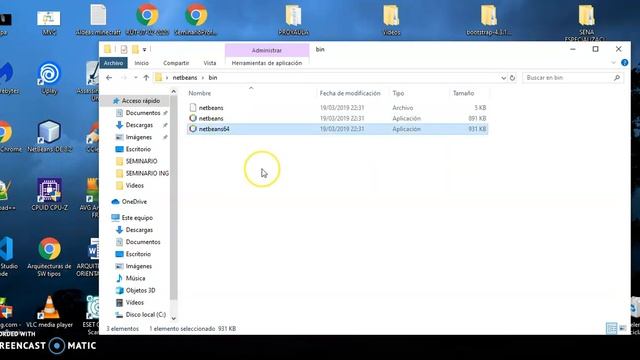The height and width of the screenshot is (360, 640).
Task: Sort by Fecha de modificación column
Action: click(350, 93)
